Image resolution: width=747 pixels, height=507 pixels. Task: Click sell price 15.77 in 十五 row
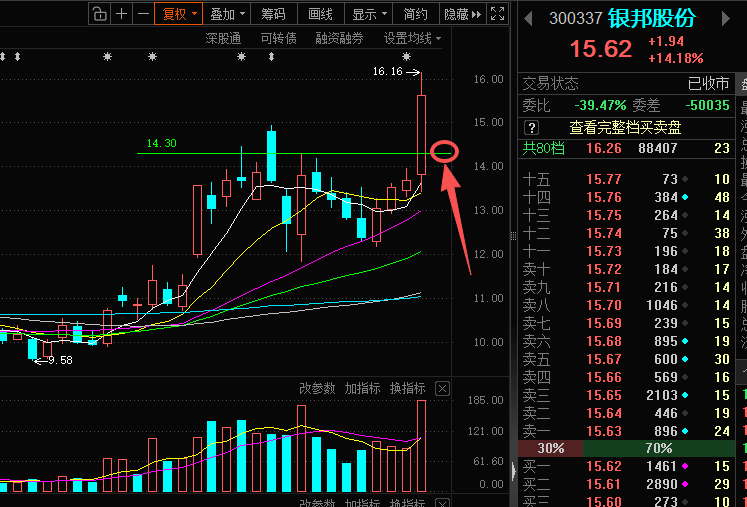(604, 179)
